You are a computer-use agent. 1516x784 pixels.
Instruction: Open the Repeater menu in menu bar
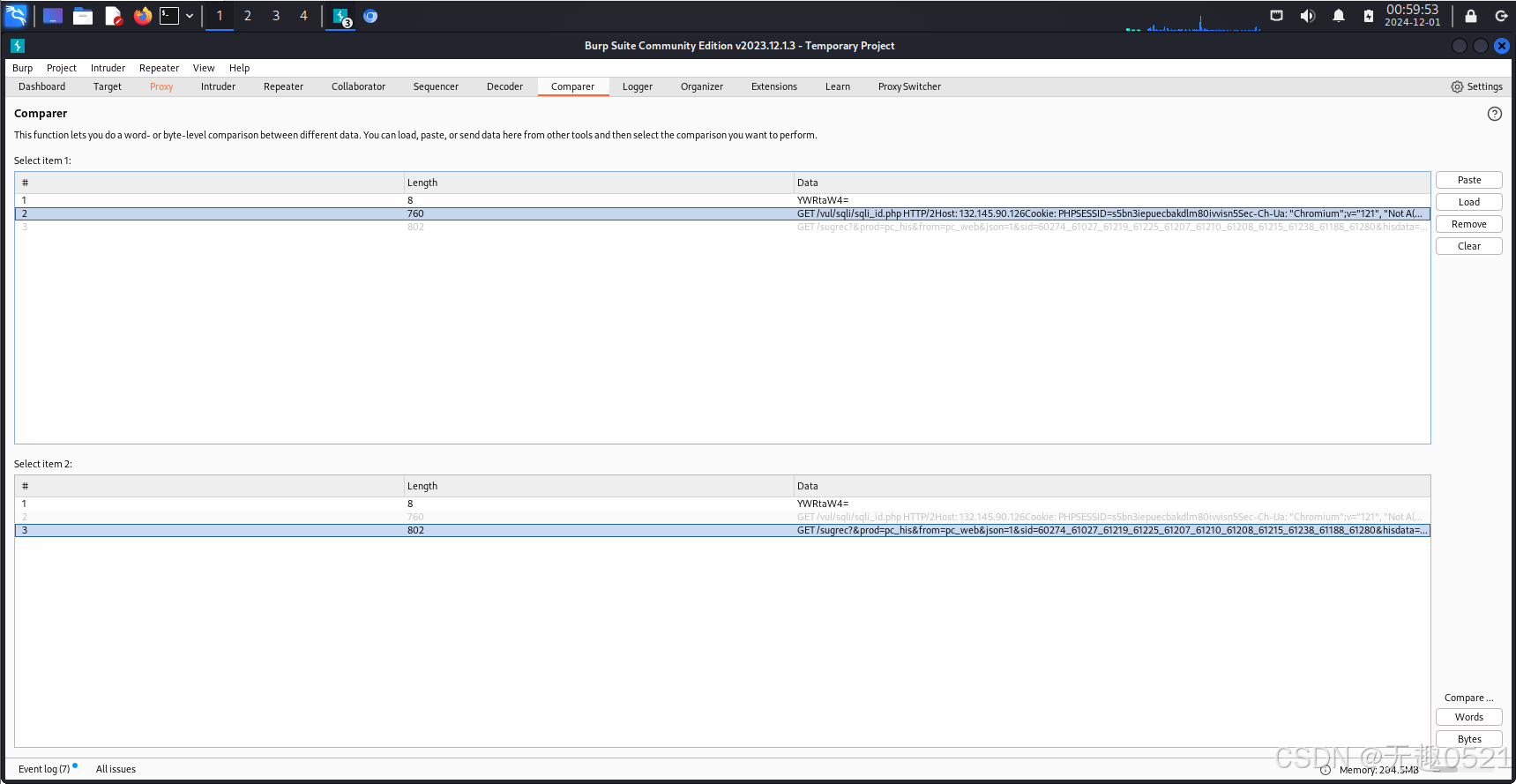tap(159, 68)
